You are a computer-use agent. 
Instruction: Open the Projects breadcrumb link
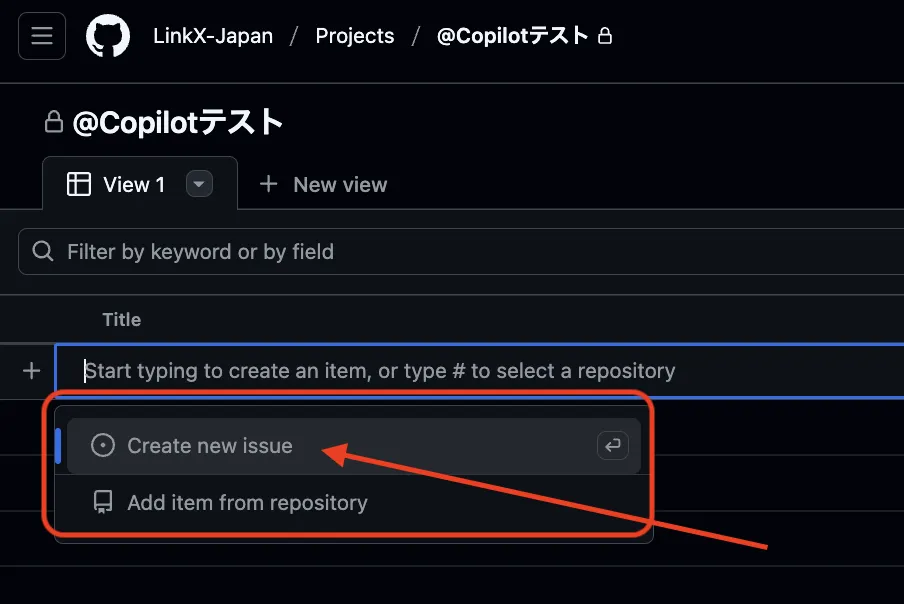[x=355, y=35]
